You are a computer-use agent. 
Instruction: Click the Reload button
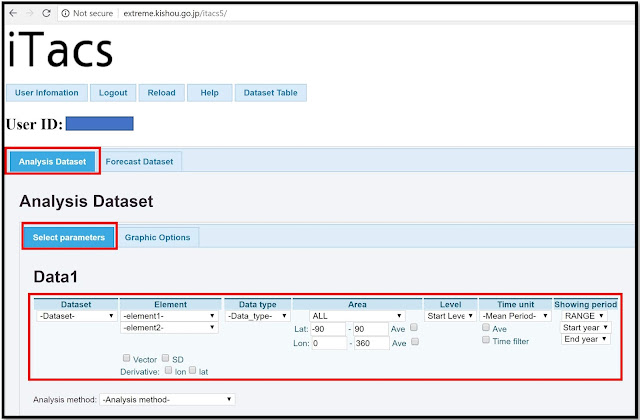(x=162, y=93)
